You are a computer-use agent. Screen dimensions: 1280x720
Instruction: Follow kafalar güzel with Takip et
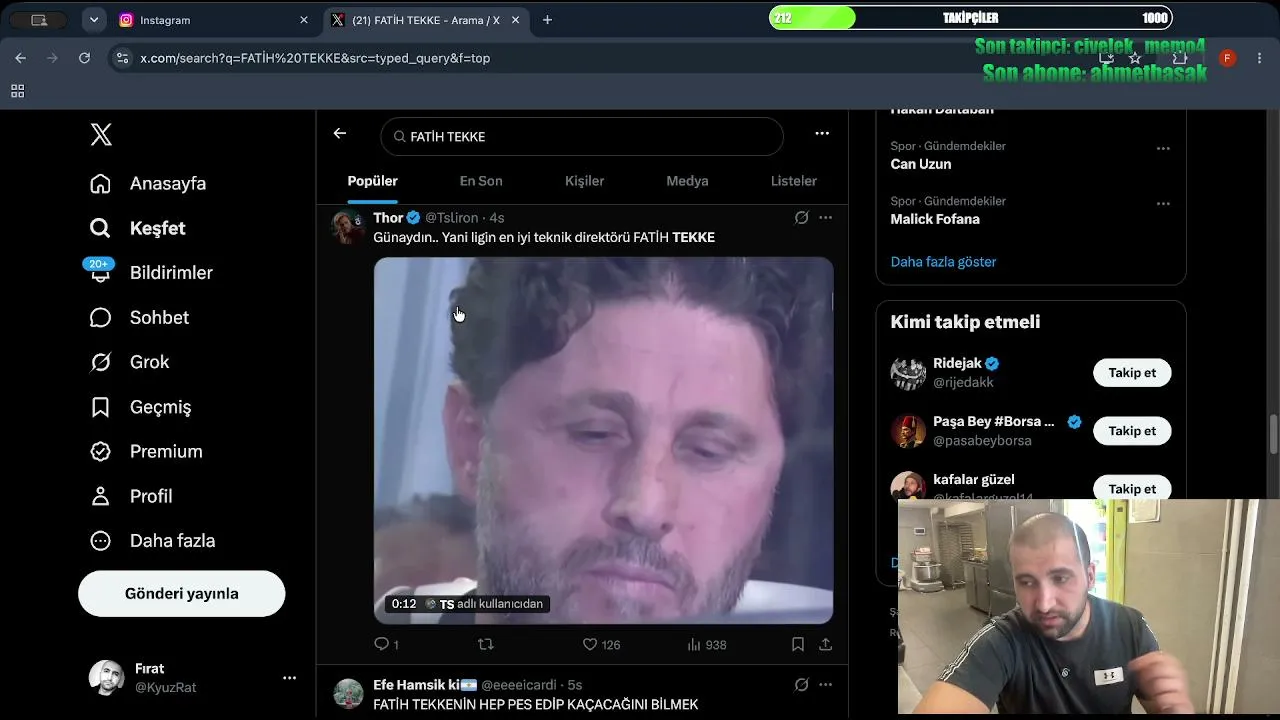point(1132,489)
